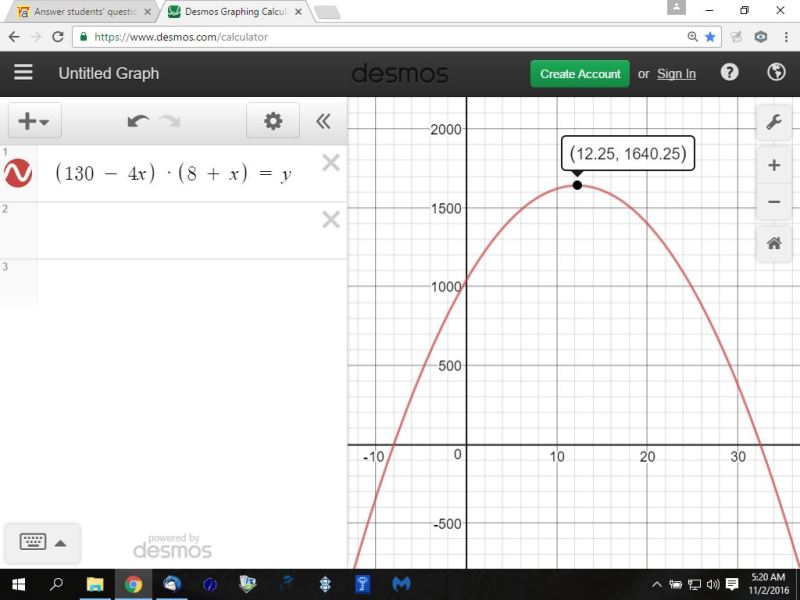
Task: Delete expression 1
Action: 331,163
